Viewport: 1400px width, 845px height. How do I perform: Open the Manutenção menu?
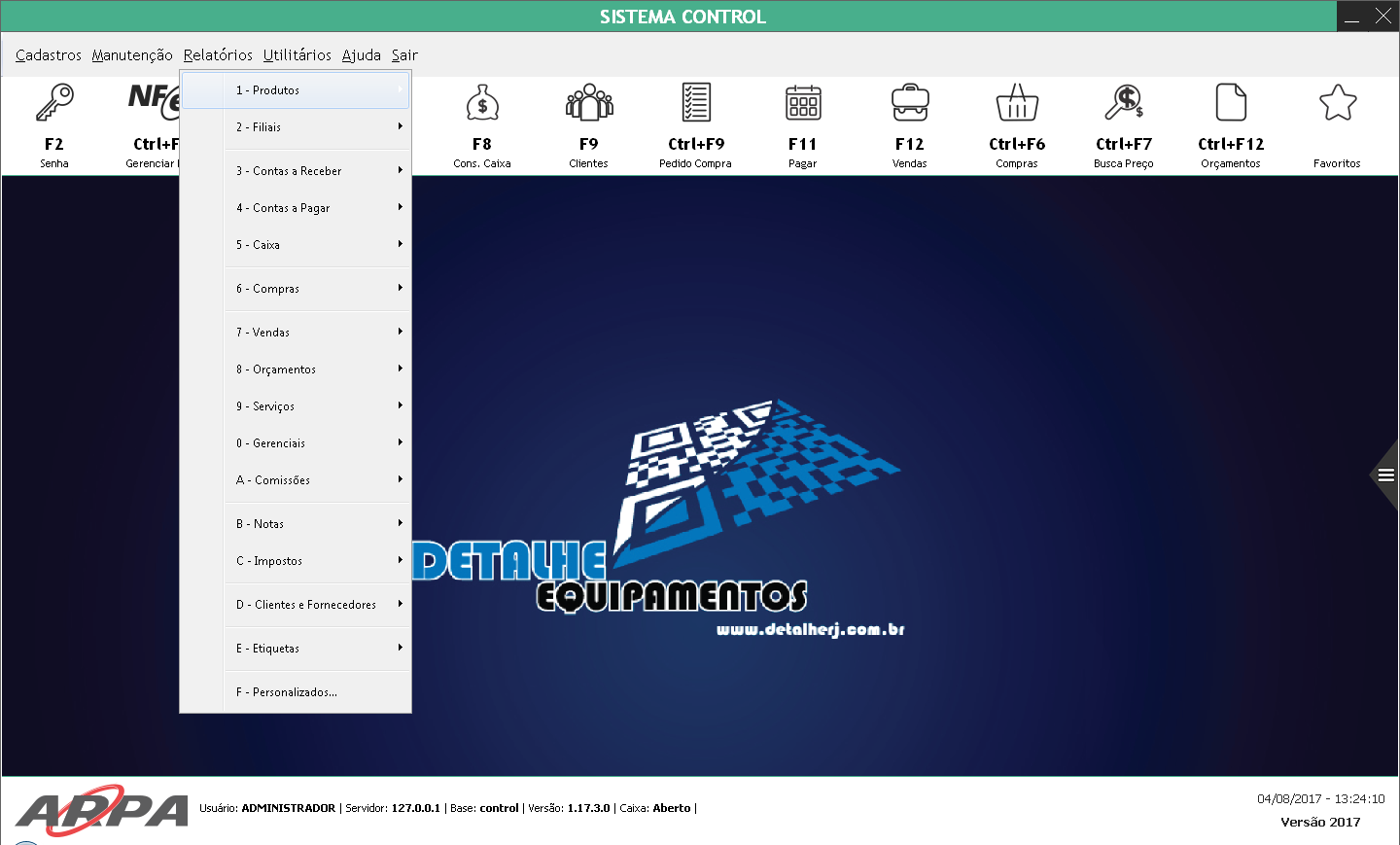click(x=132, y=55)
